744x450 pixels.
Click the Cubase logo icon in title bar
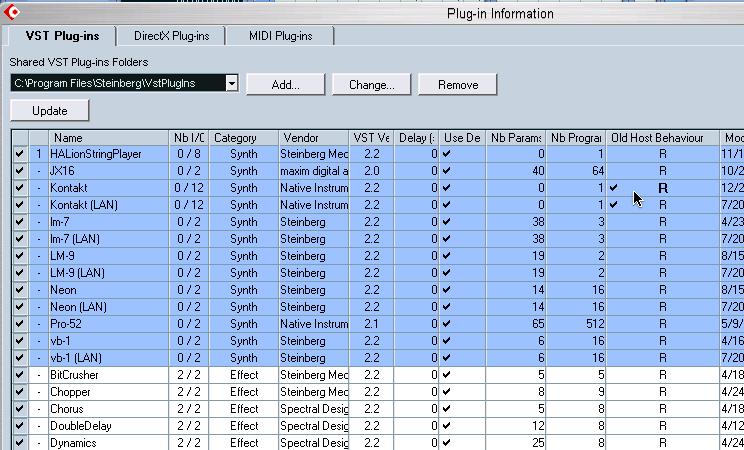(11, 12)
